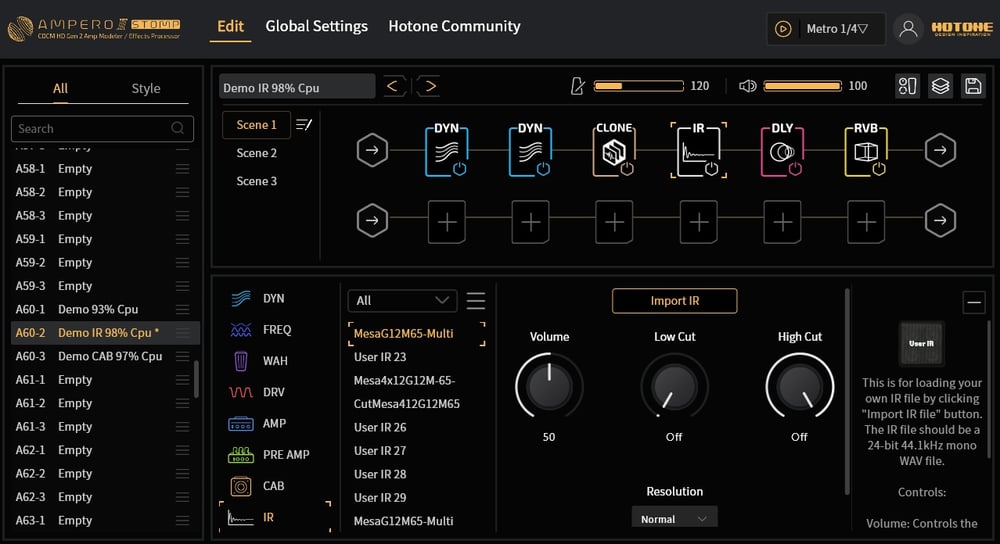Image resolution: width=1000 pixels, height=544 pixels.
Task: Switch to the Style patches tab
Action: [145, 89]
